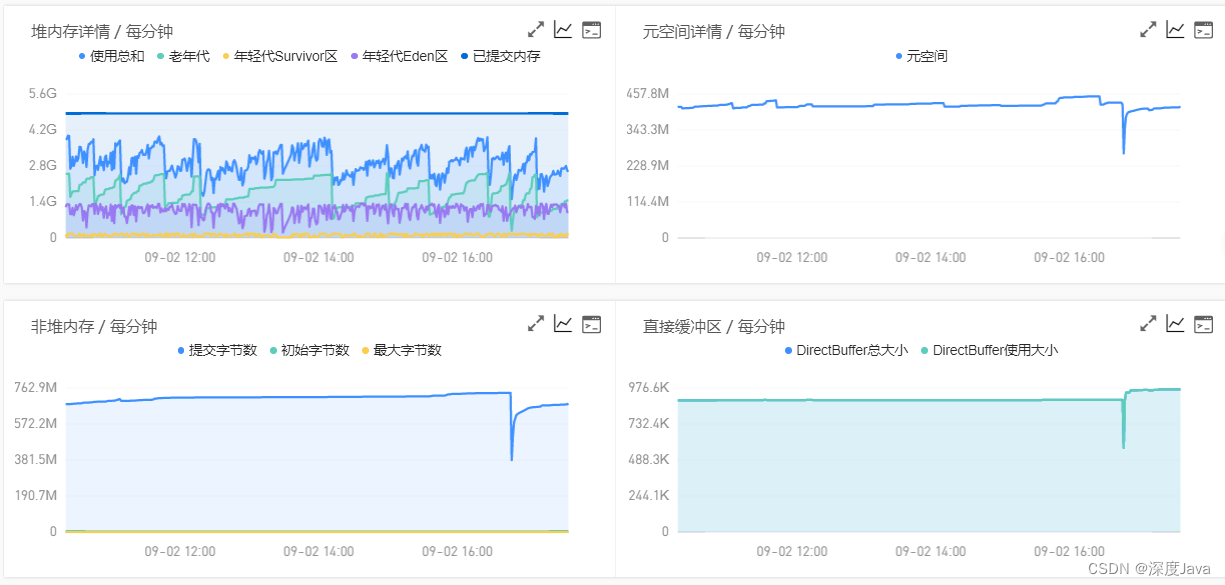Toggle the DirectBuffer总大小 legend series
This screenshot has height=585, width=1225.
pyautogui.click(x=846, y=350)
